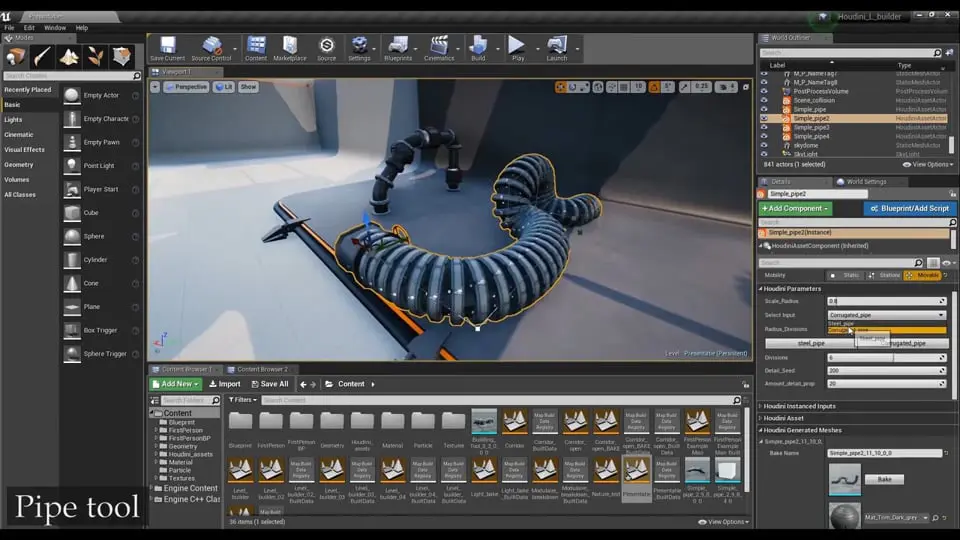Open Help menu

click(x=81, y=28)
